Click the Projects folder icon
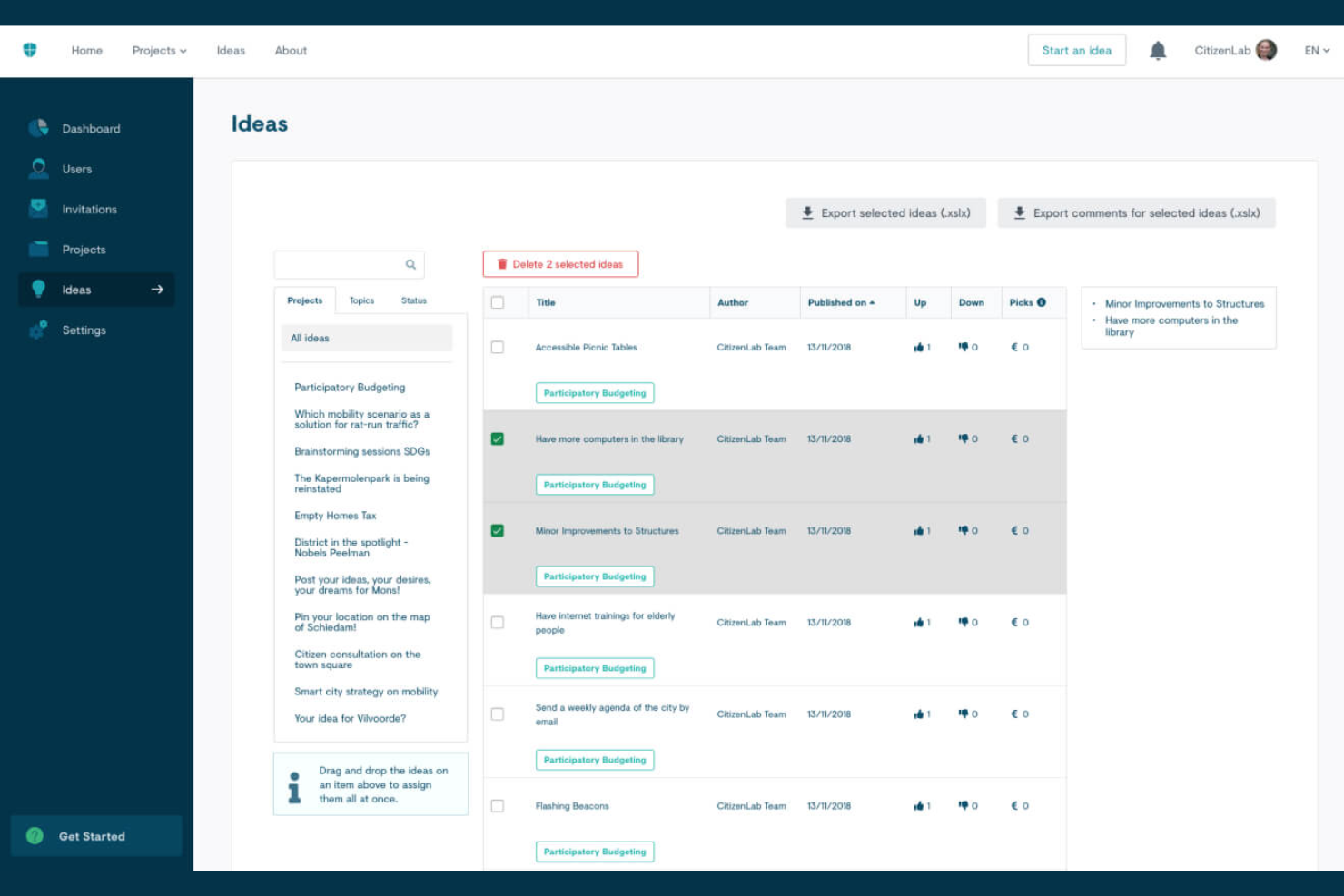Viewport: 1344px width, 896px height. (x=38, y=249)
